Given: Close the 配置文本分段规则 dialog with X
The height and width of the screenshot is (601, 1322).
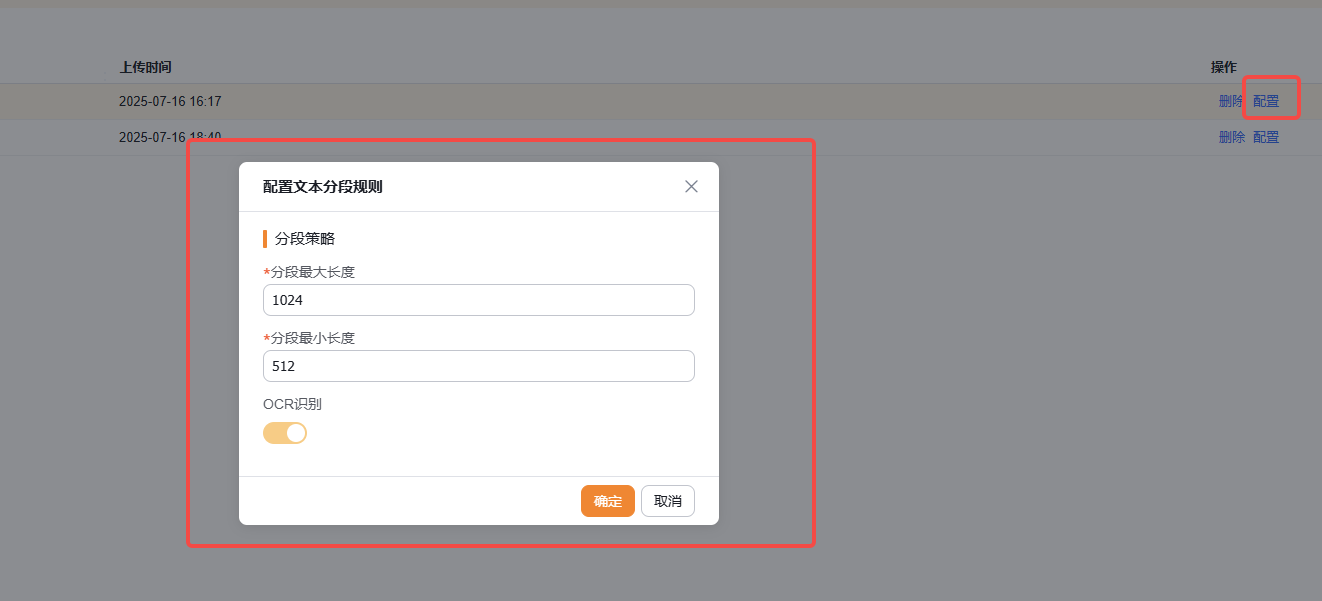Looking at the screenshot, I should click(x=691, y=187).
